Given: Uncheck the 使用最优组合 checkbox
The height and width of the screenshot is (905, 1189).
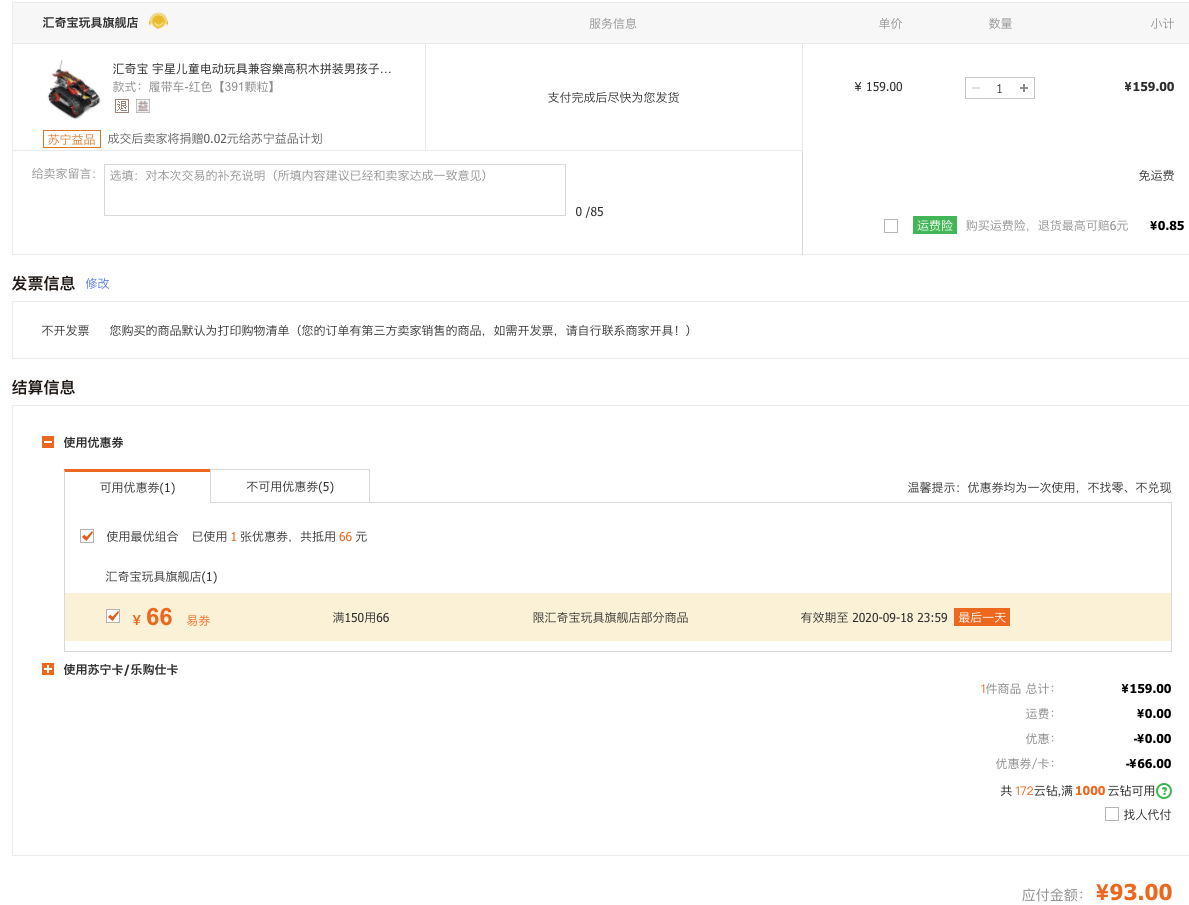Looking at the screenshot, I should 87,536.
